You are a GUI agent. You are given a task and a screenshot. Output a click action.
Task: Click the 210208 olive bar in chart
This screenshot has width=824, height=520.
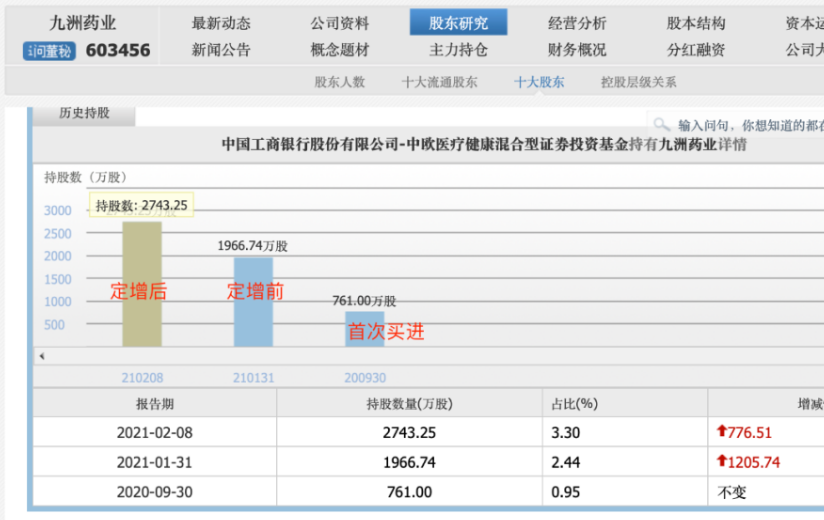pos(142,284)
